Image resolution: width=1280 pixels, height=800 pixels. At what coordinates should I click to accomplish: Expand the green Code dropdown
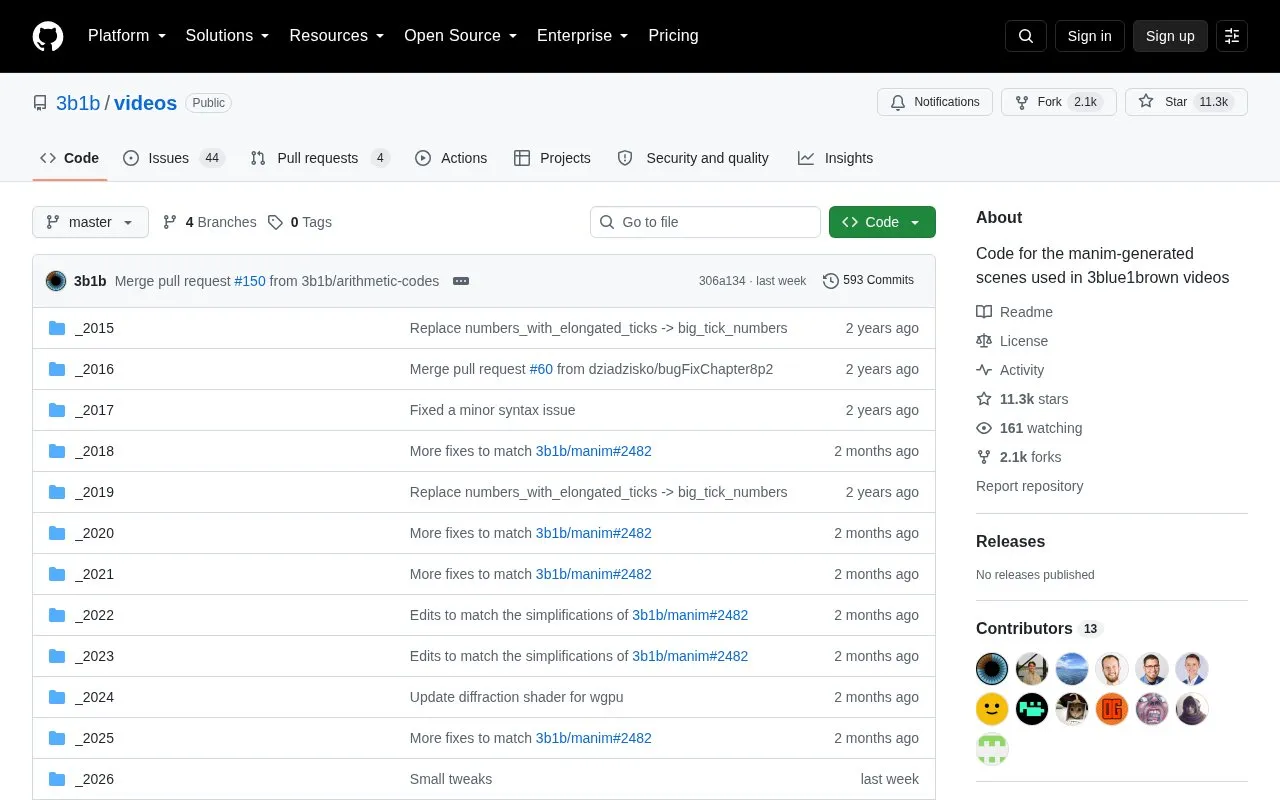tap(882, 222)
